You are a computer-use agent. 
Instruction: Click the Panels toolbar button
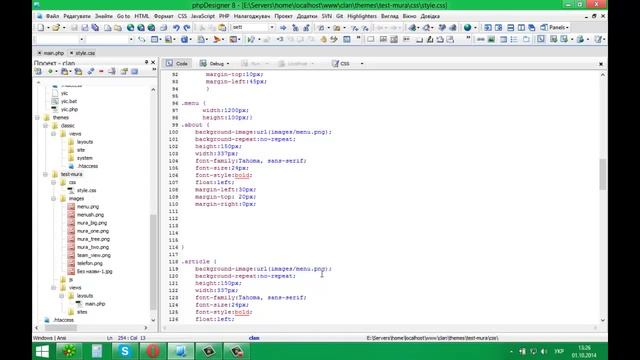click(554, 28)
